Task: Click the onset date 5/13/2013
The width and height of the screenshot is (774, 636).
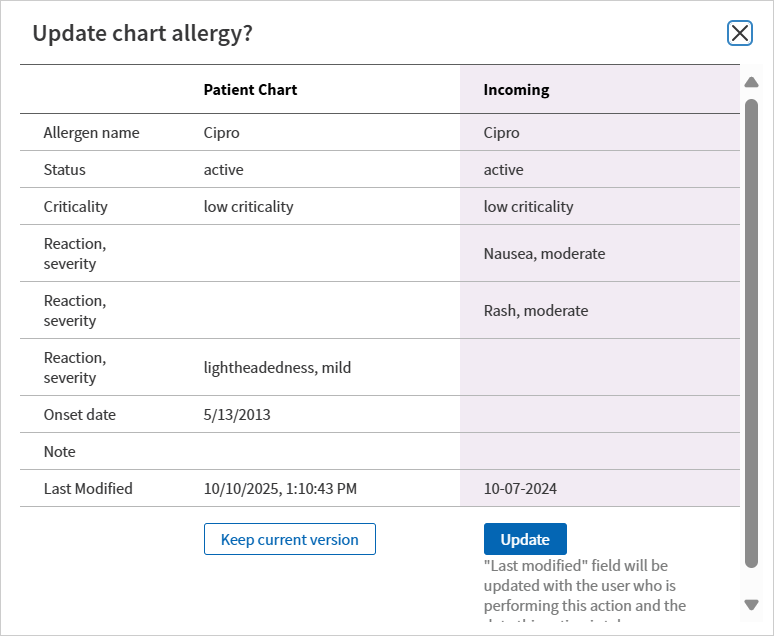Action: [x=237, y=414]
